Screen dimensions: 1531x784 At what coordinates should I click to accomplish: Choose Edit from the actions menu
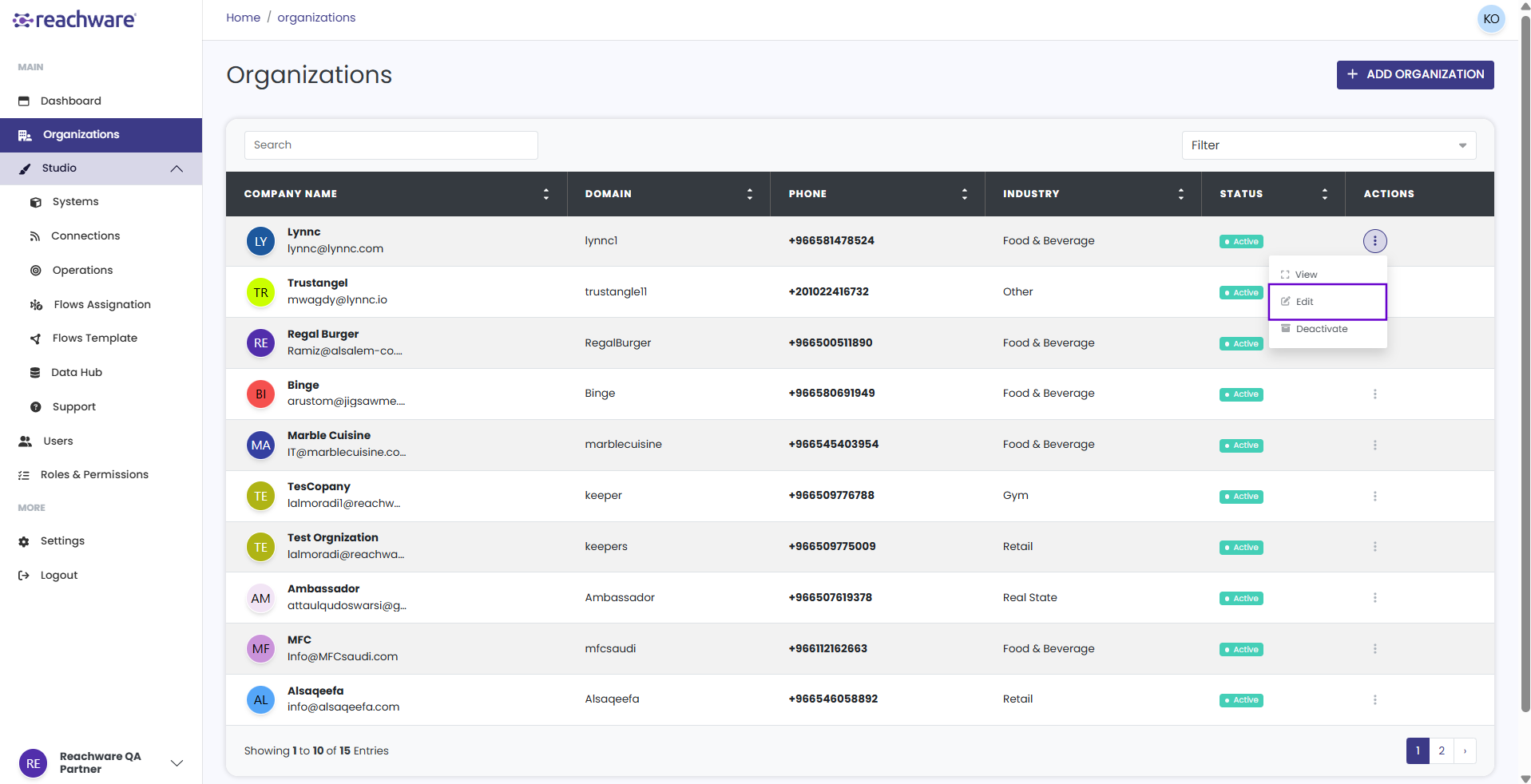tap(1327, 302)
